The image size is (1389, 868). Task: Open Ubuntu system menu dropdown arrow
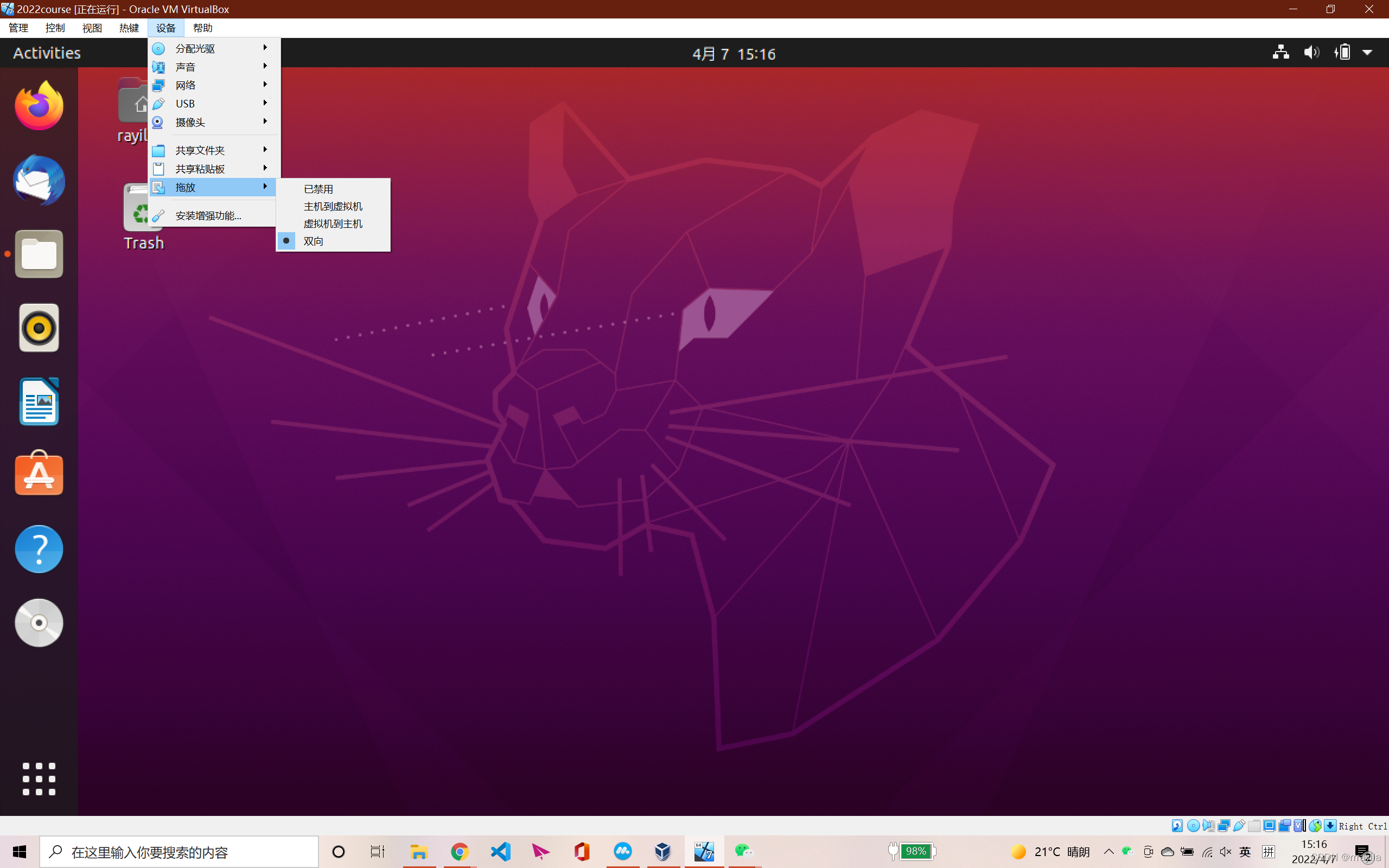point(1368,53)
